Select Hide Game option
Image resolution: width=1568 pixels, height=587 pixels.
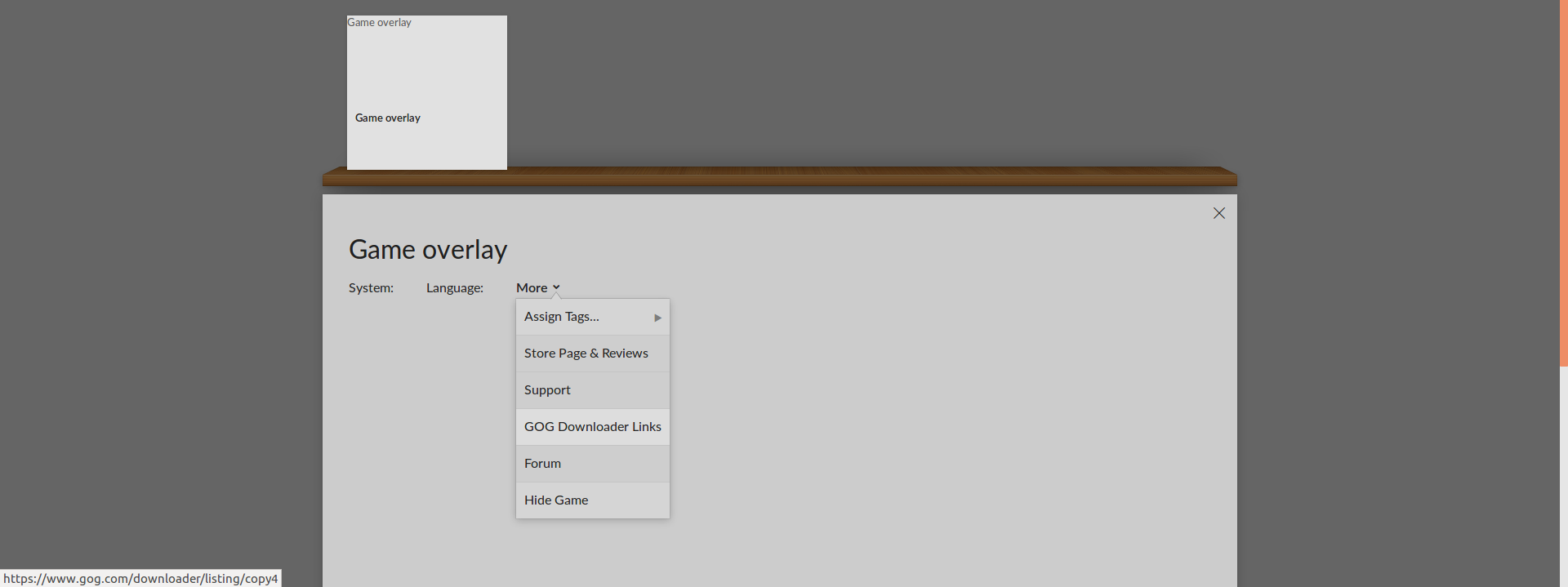click(x=593, y=500)
